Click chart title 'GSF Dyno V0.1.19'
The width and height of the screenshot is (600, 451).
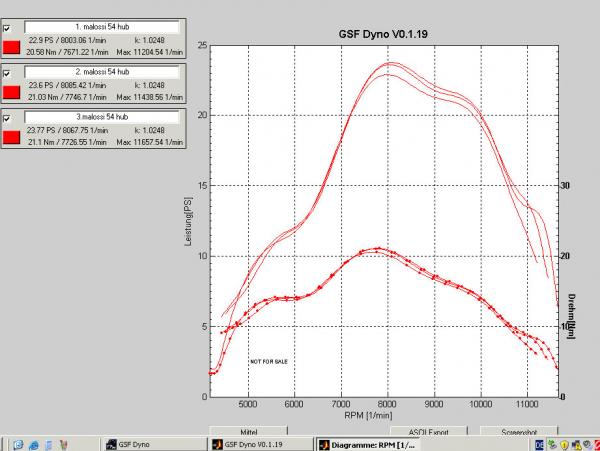click(x=383, y=34)
